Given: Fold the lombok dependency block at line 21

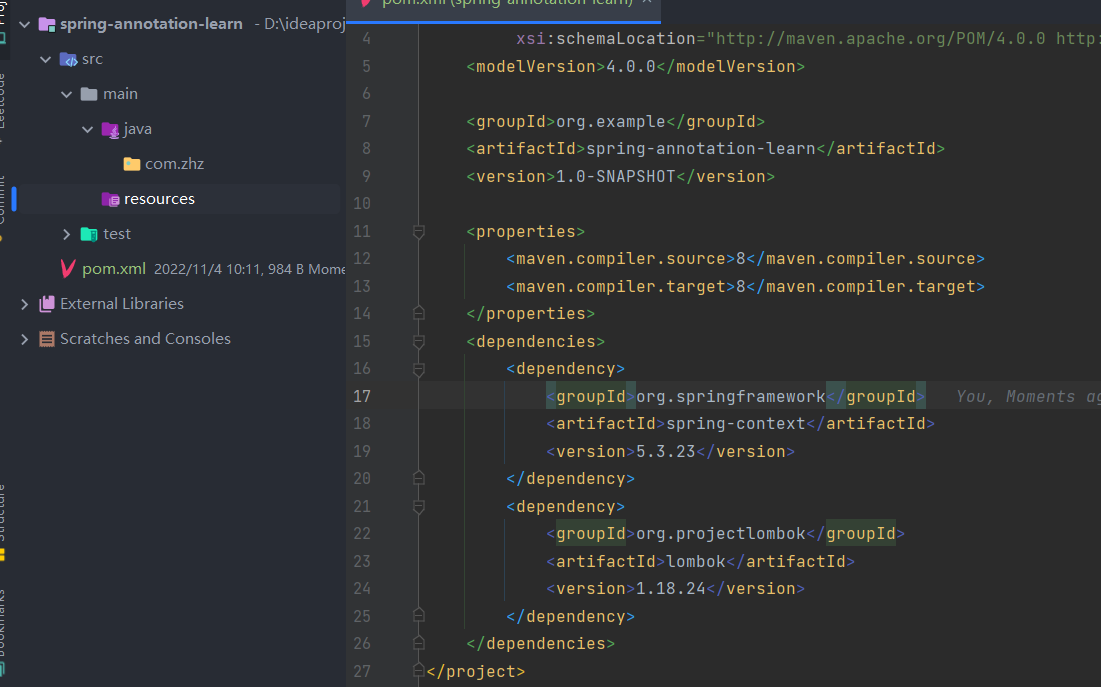Looking at the screenshot, I should click(x=419, y=507).
